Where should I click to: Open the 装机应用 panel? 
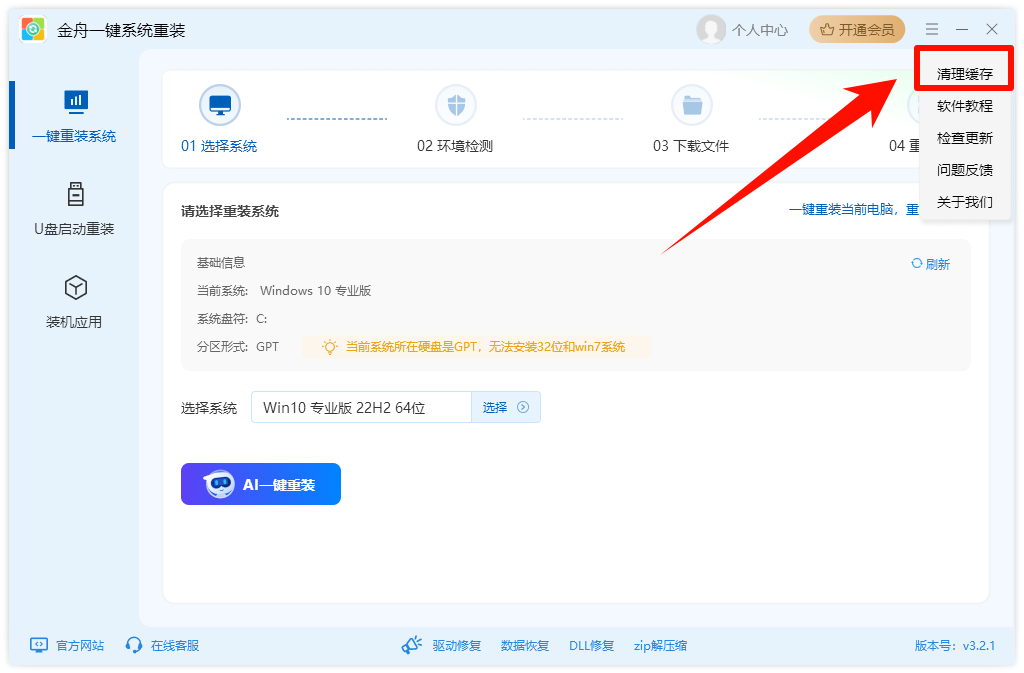tap(75, 300)
